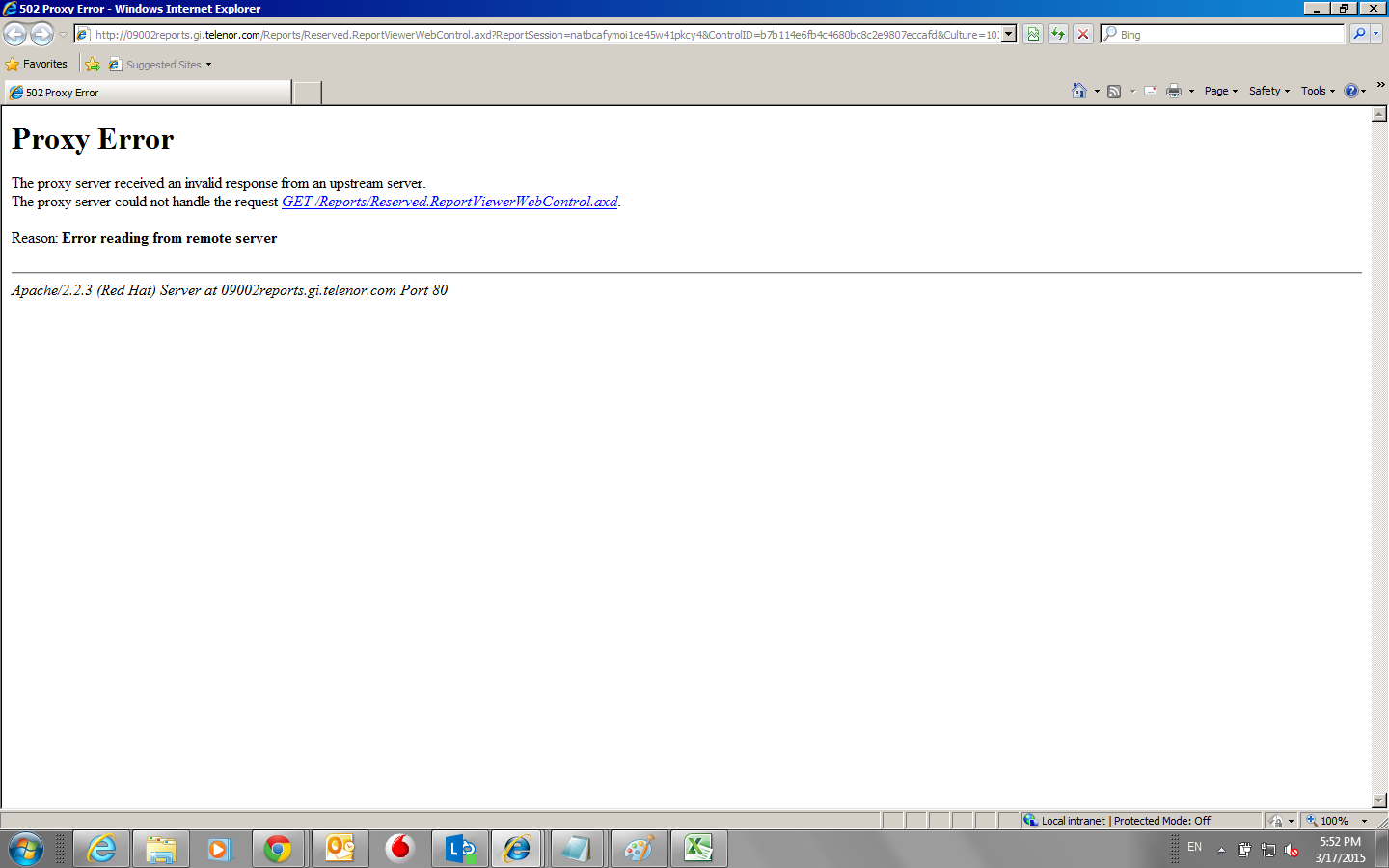This screenshot has width=1389, height=868.
Task: Open the Help question mark icon
Action: (x=1351, y=91)
